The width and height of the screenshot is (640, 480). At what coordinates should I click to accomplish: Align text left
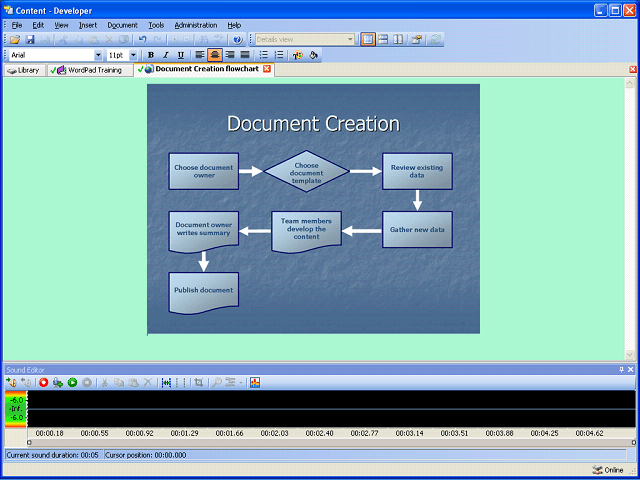point(199,55)
